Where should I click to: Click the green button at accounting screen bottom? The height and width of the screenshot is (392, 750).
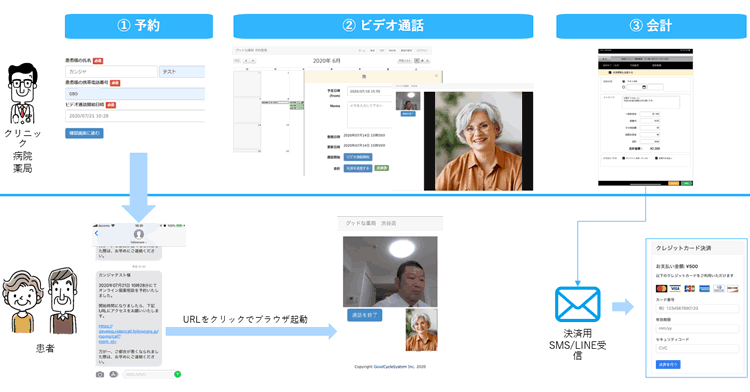click(686, 183)
